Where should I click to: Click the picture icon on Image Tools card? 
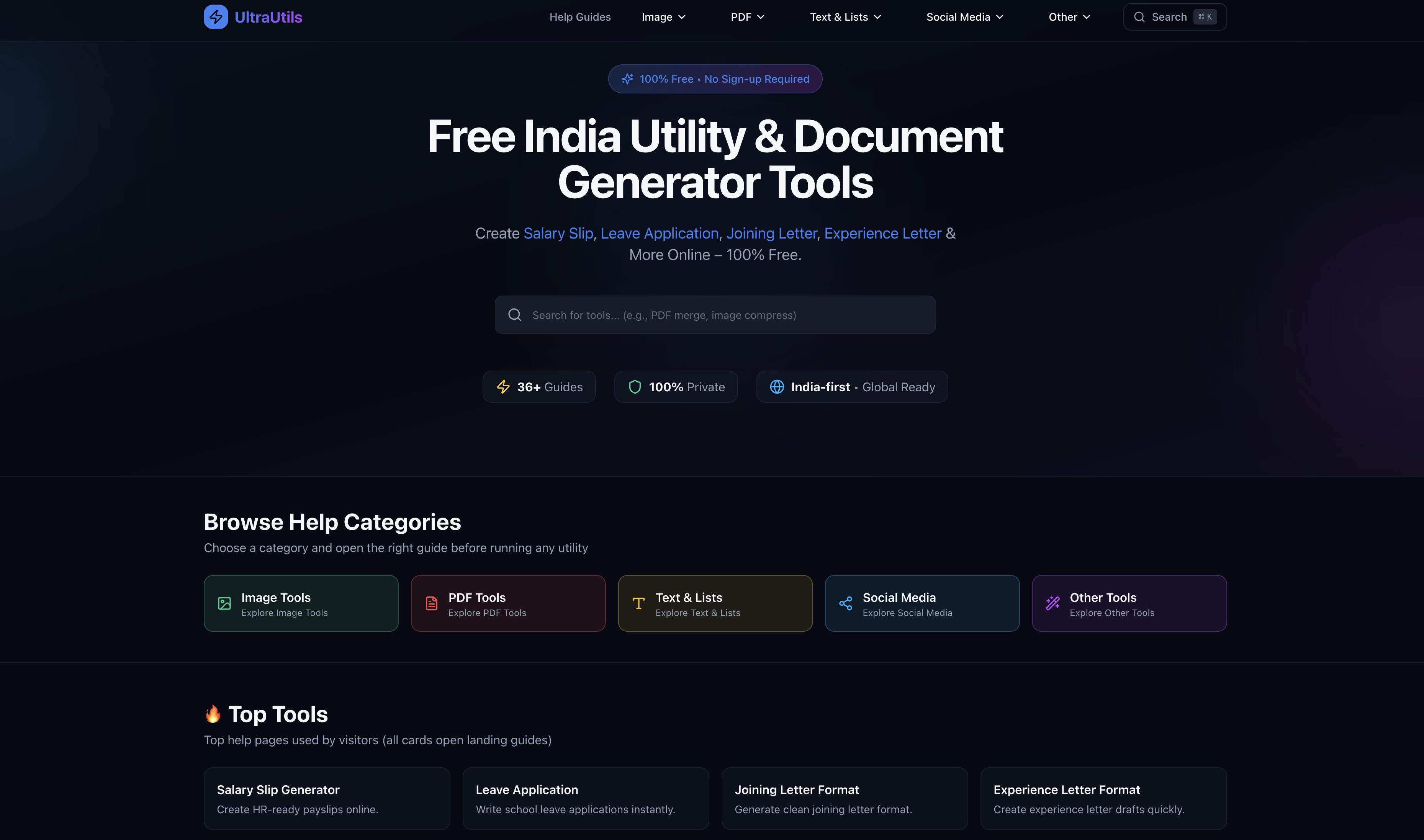click(224, 603)
